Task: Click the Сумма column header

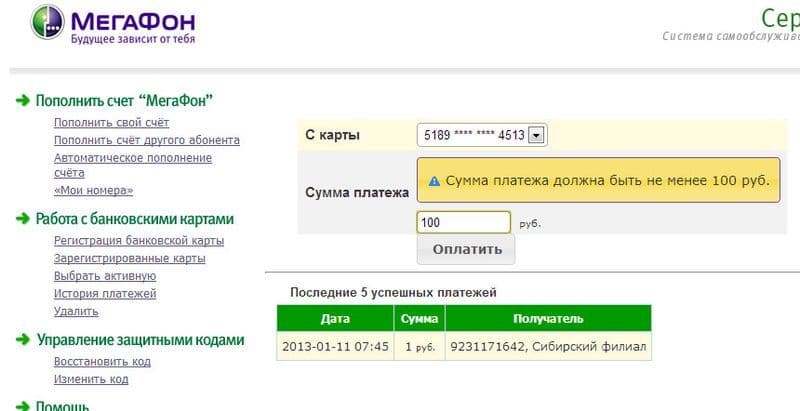Action: click(x=419, y=319)
